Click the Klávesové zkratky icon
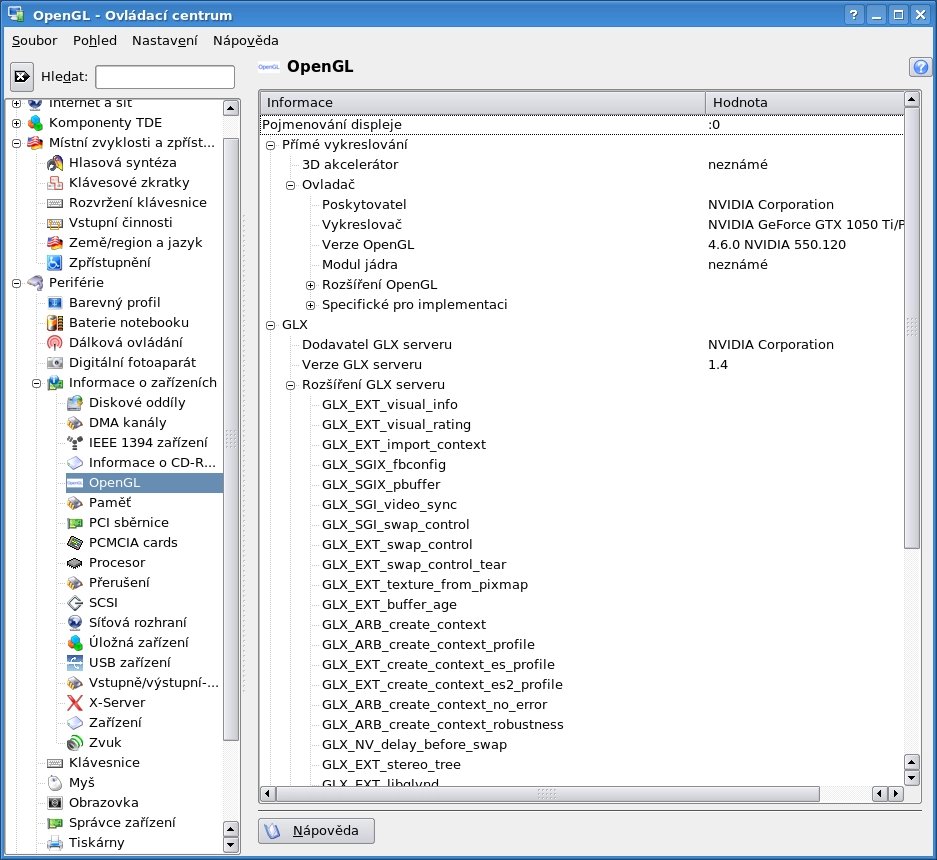The image size is (937, 860). [x=55, y=183]
